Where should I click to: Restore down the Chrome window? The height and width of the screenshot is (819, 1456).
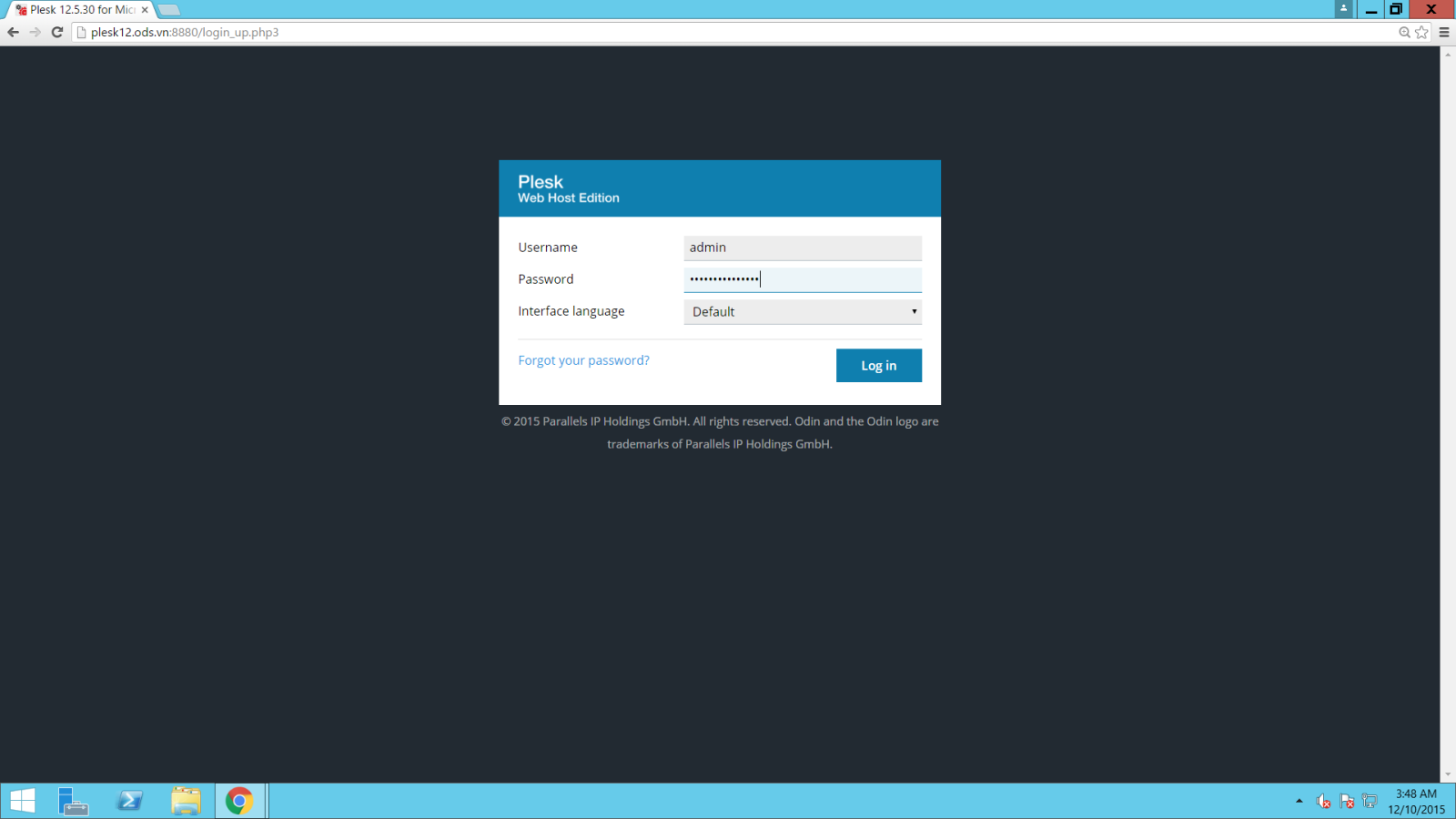(x=1396, y=9)
